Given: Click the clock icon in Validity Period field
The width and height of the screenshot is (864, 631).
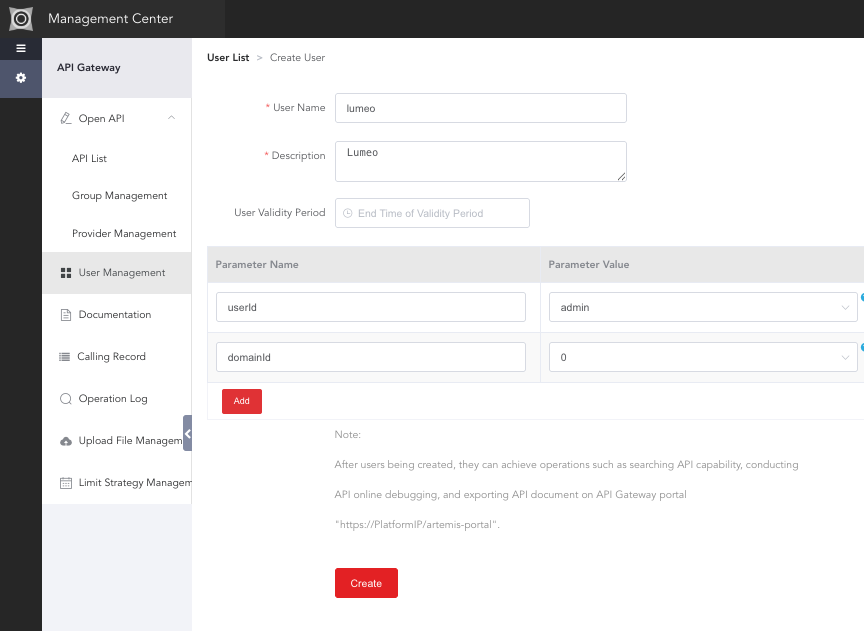Looking at the screenshot, I should 348,213.
